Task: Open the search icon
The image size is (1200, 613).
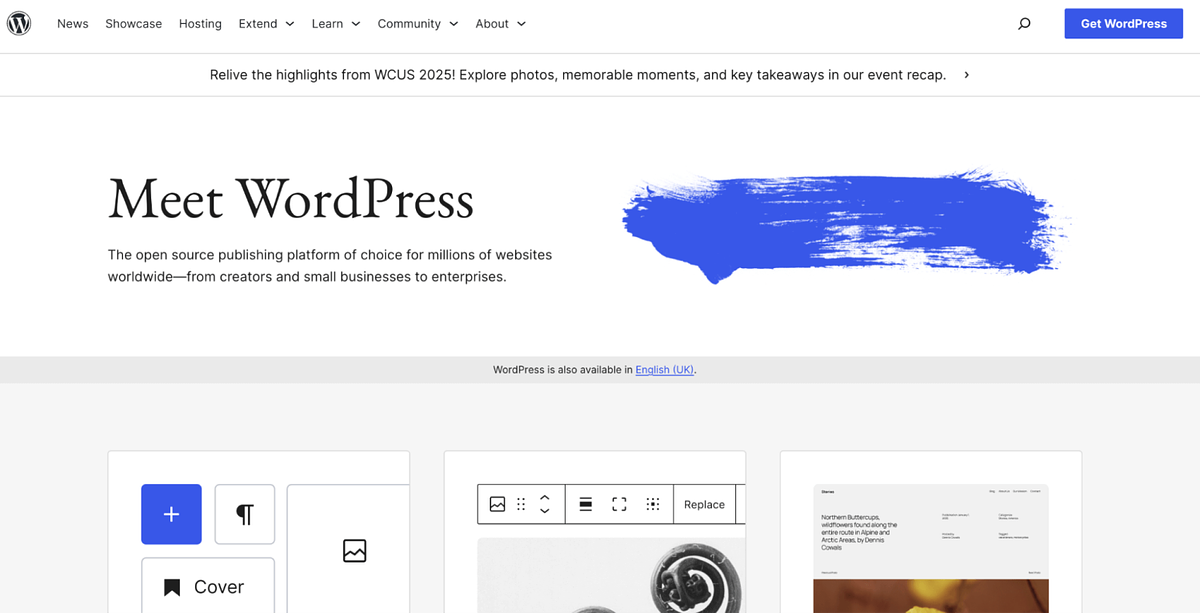Action: coord(1024,23)
